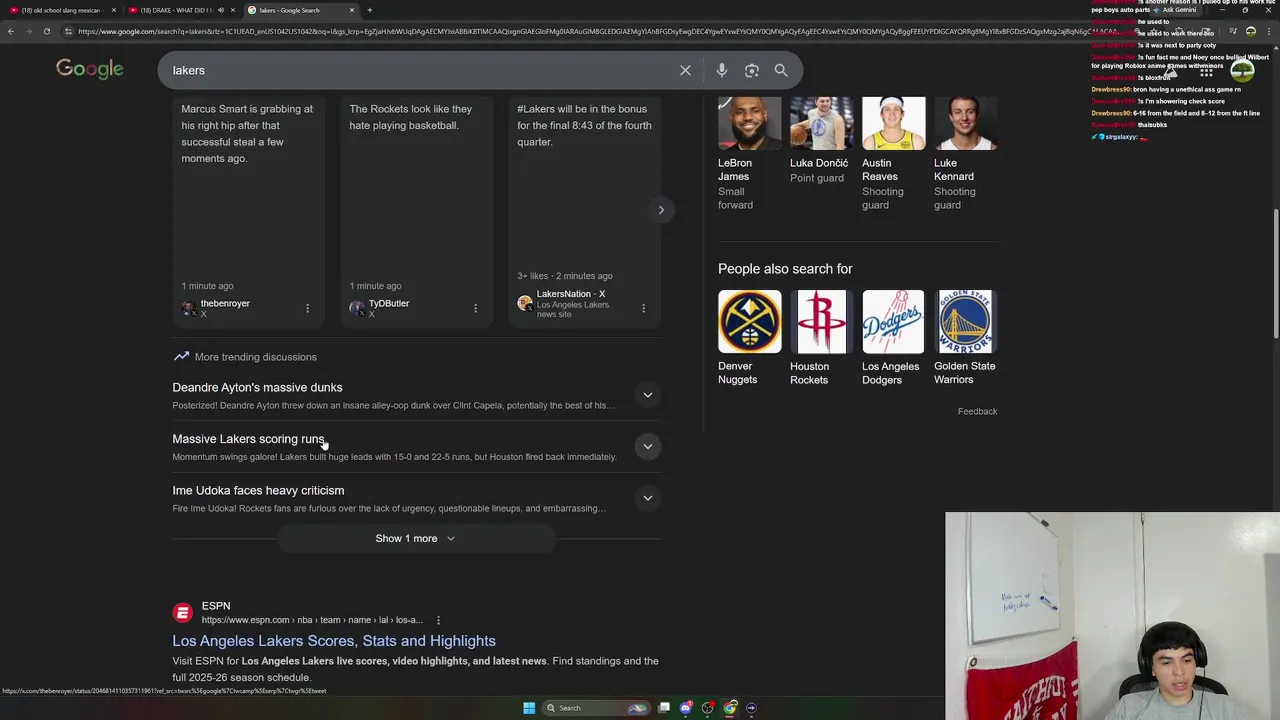
Task: Click browser back arrow
Action: pos(10,31)
